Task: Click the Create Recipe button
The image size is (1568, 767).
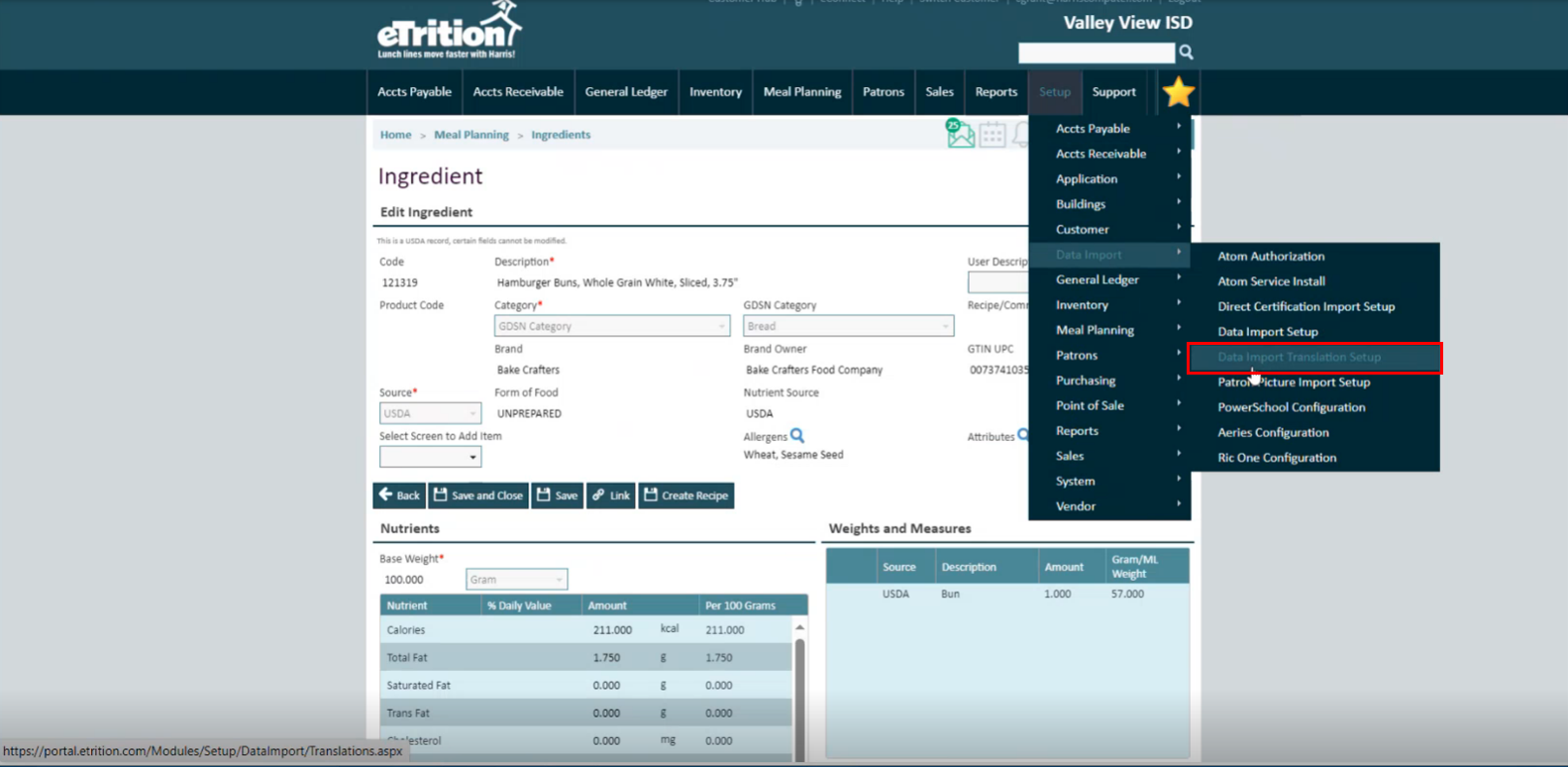Action: tap(685, 495)
